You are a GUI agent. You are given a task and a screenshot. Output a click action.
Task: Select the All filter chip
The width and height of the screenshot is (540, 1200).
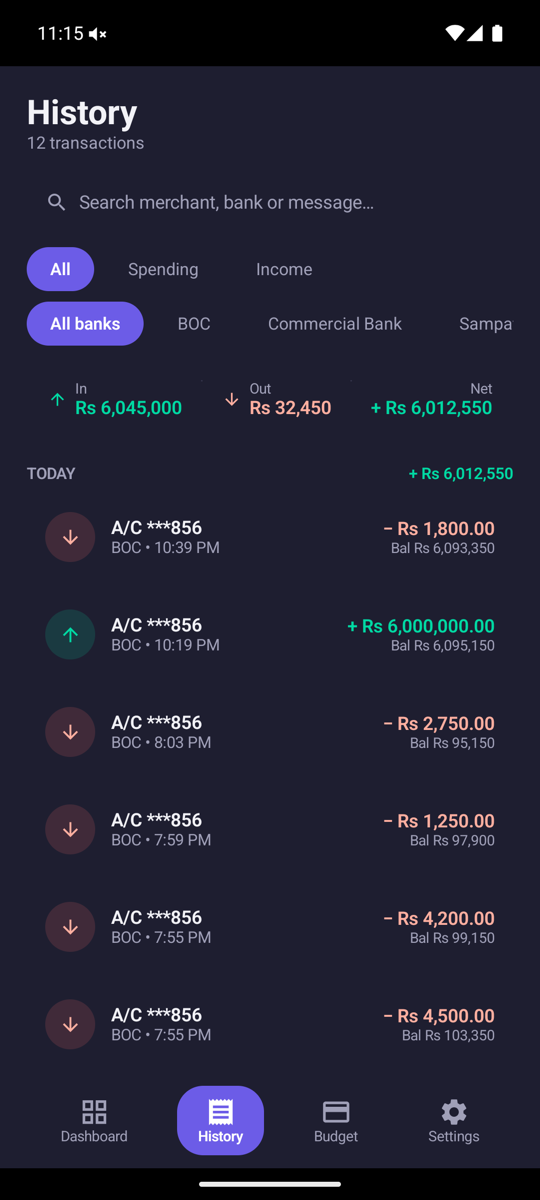pyautogui.click(x=60, y=269)
